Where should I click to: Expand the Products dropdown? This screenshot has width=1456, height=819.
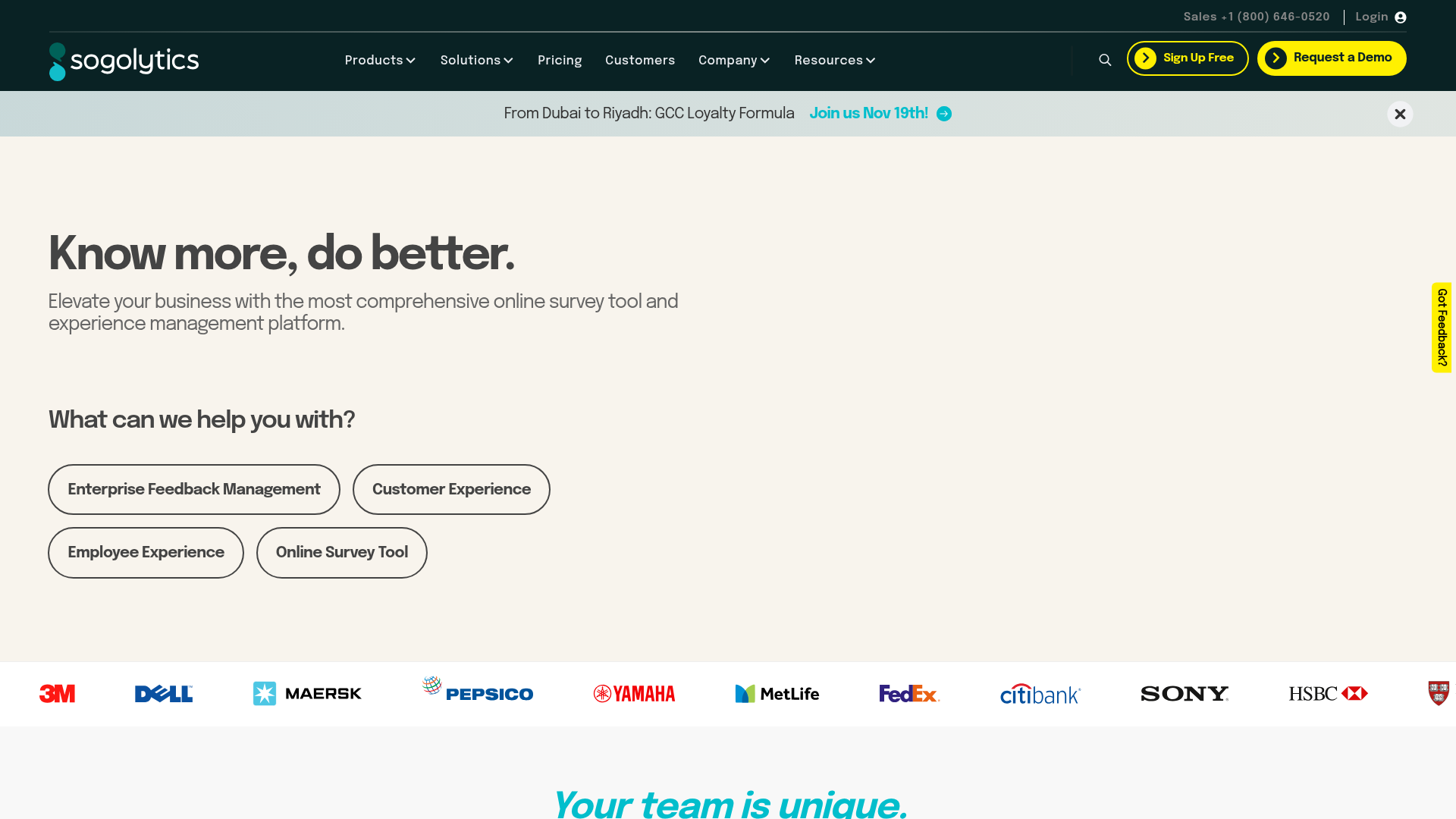tap(379, 60)
